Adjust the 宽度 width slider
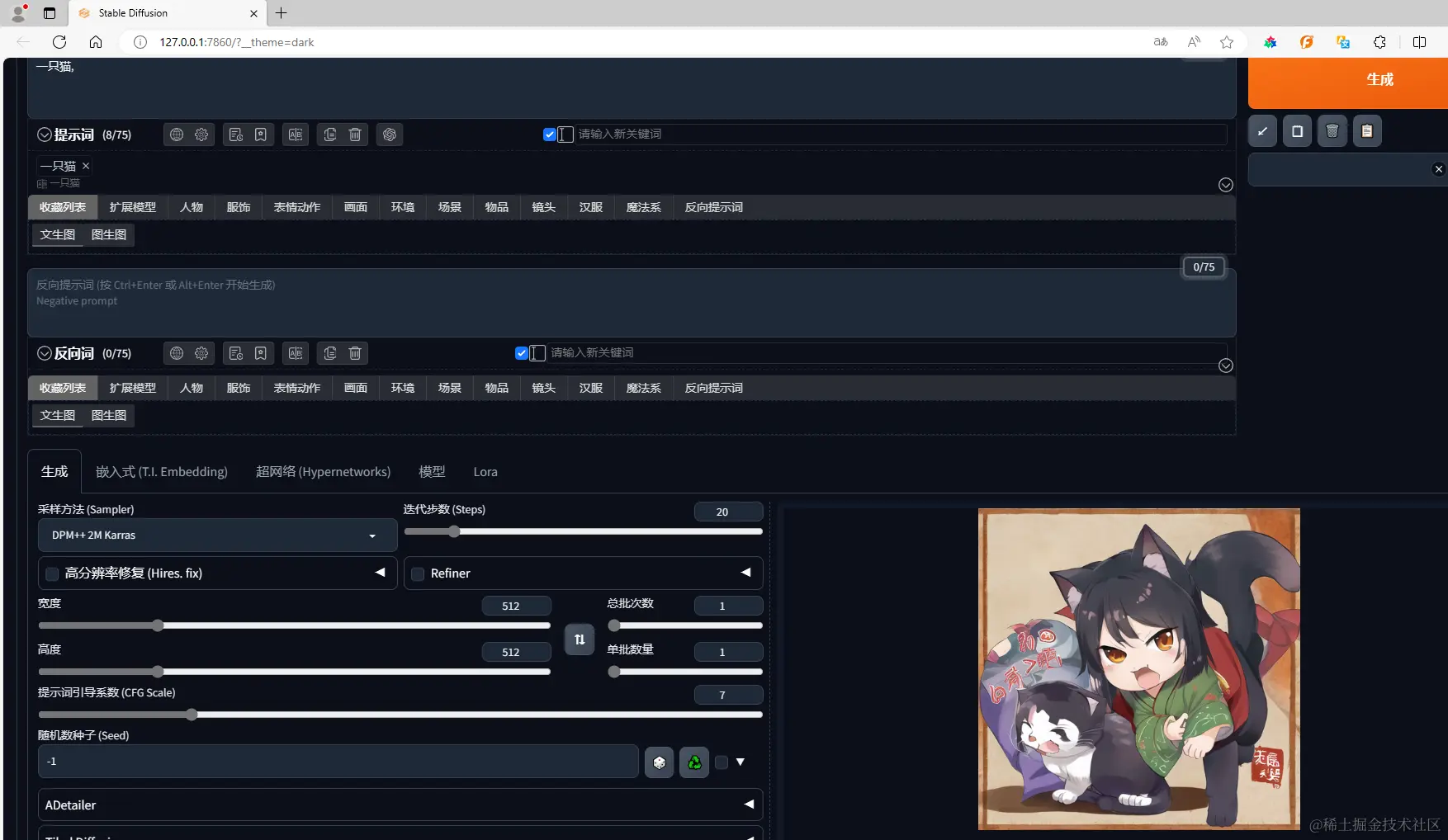Image resolution: width=1448 pixels, height=840 pixels. [294, 625]
